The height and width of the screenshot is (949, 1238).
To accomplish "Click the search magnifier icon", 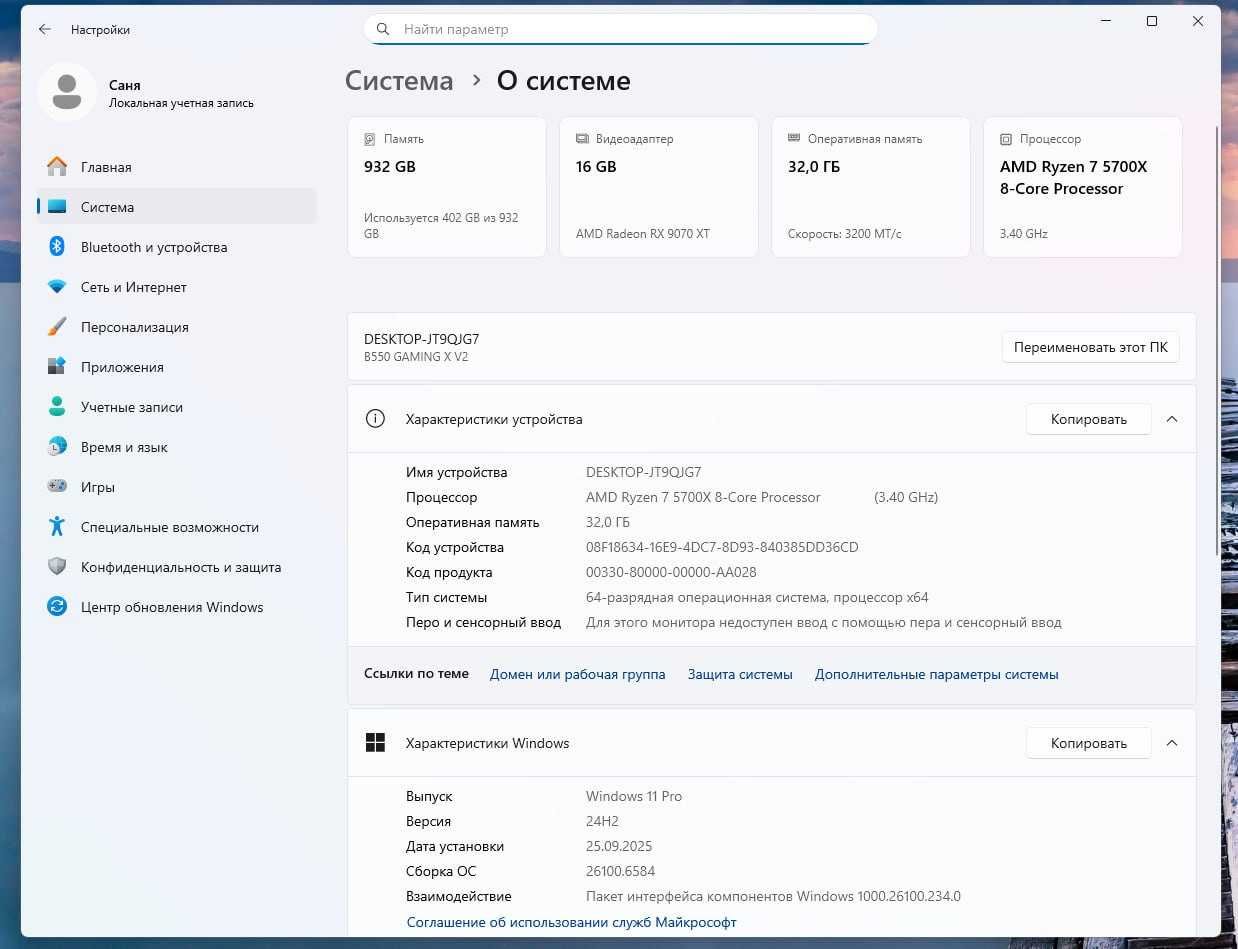I will [x=382, y=29].
